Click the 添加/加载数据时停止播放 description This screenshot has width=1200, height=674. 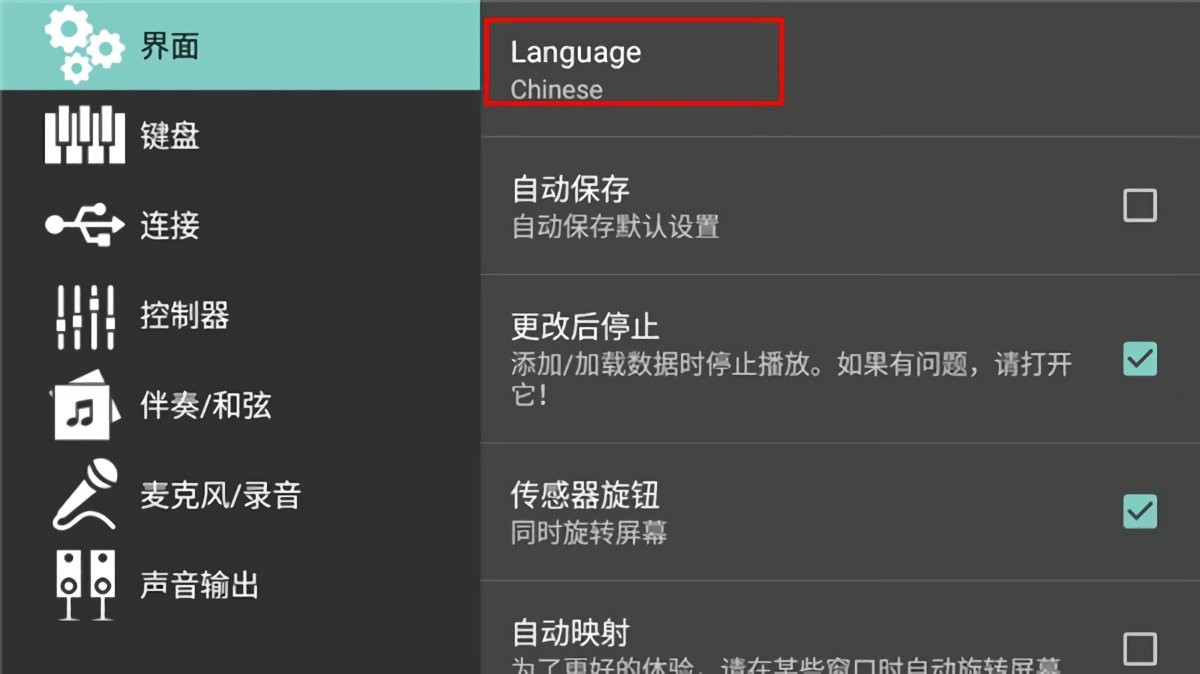(x=791, y=378)
